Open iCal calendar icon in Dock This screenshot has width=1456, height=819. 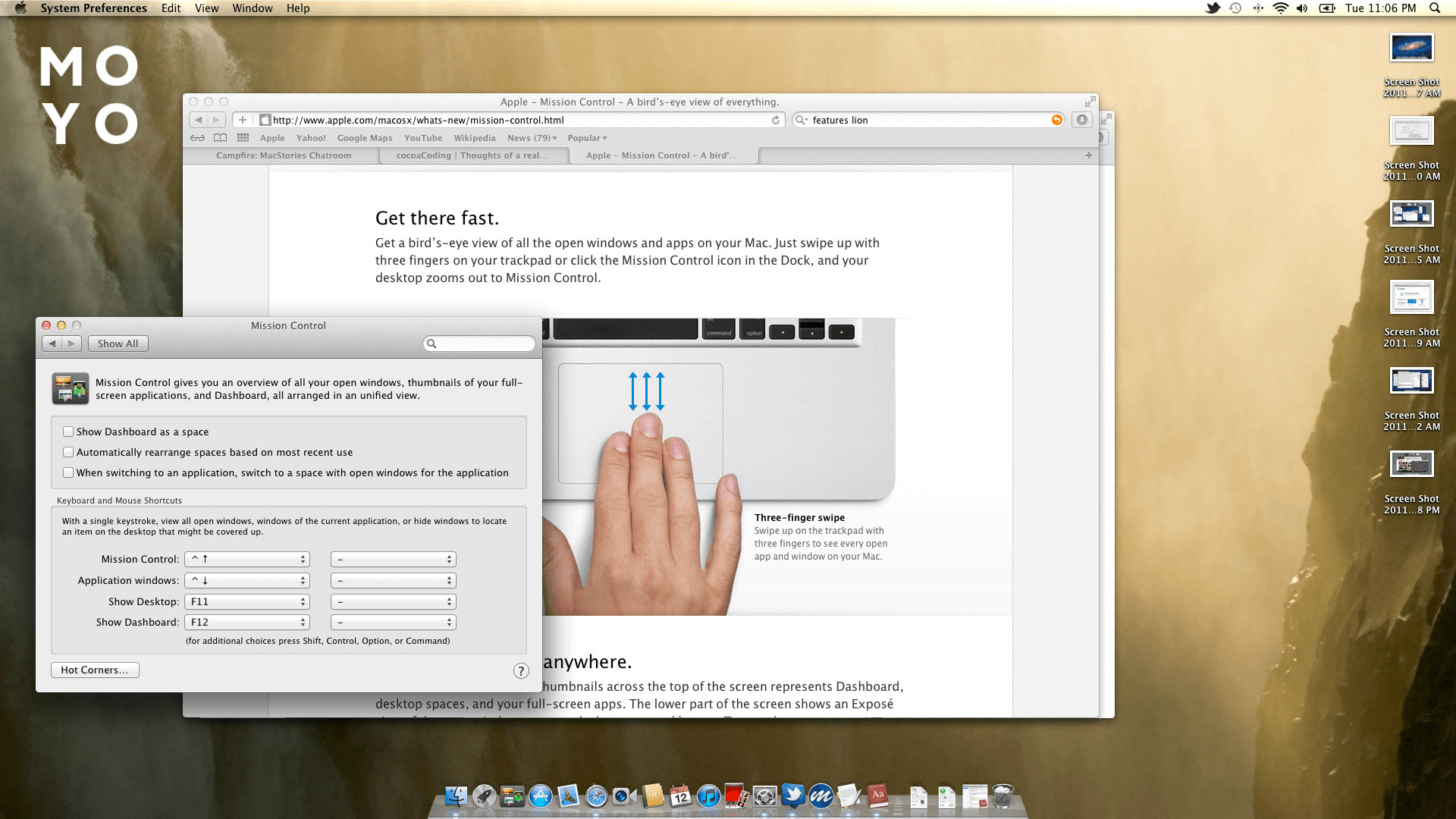680,796
